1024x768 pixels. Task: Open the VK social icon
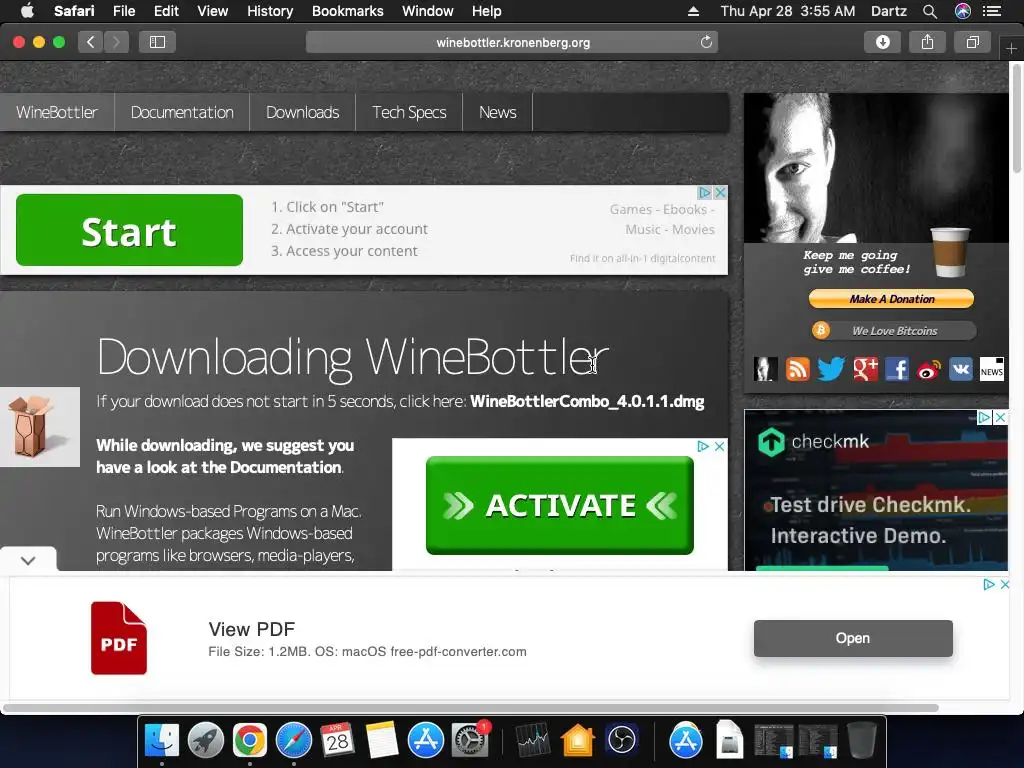pyautogui.click(x=961, y=369)
